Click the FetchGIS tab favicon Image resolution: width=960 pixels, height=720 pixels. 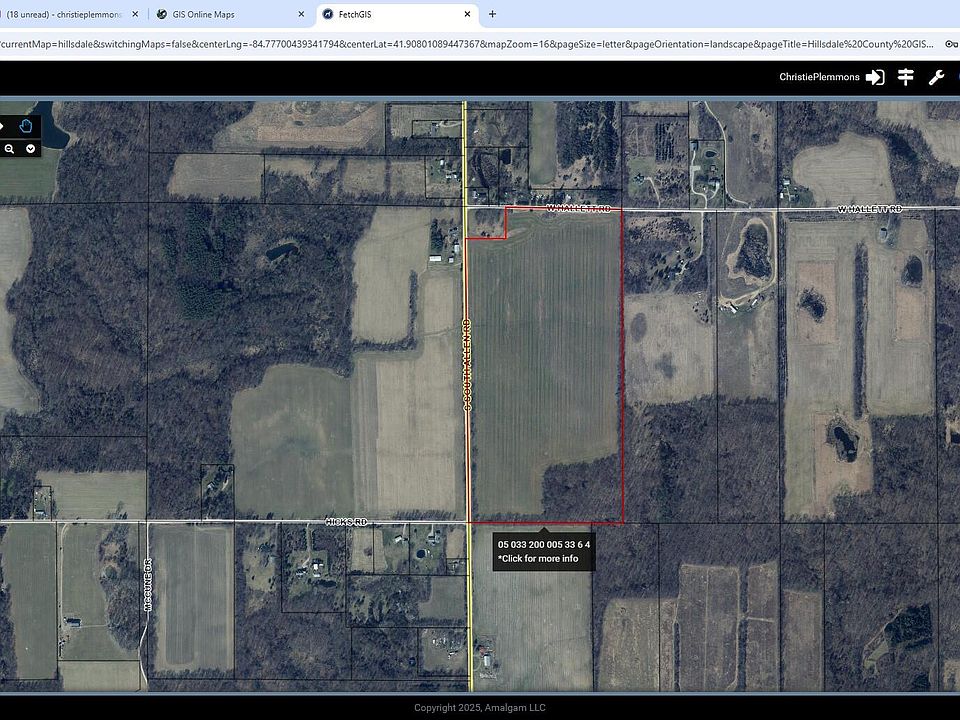[328, 14]
